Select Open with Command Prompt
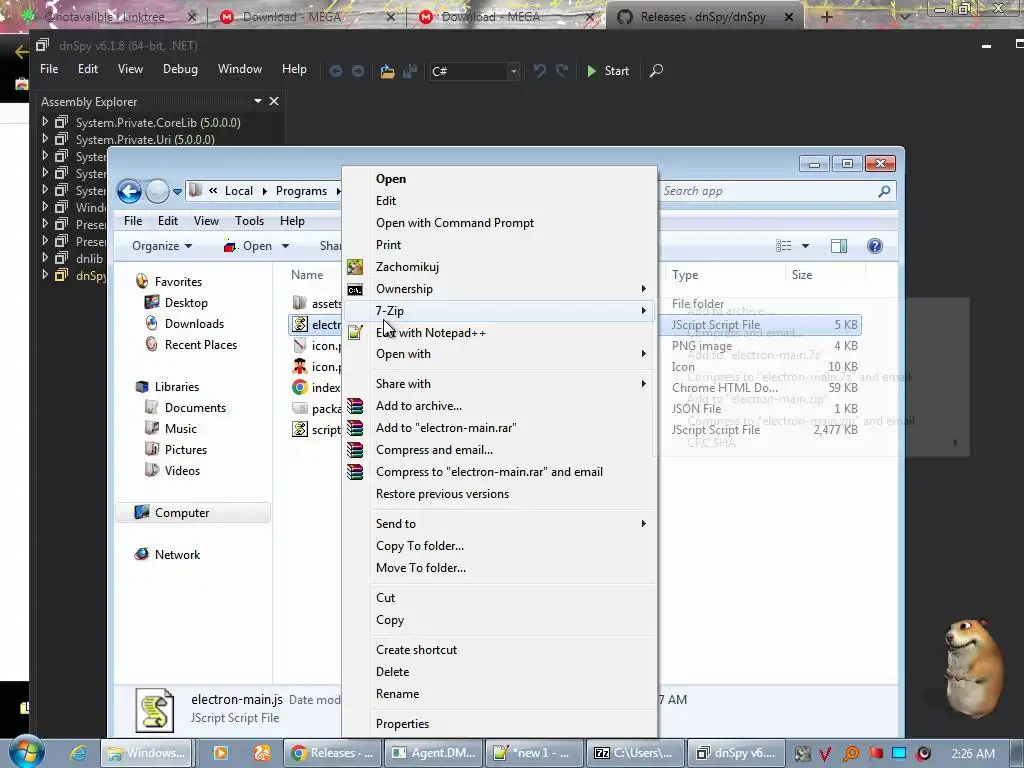Image resolution: width=1024 pixels, height=768 pixels. (x=500, y=223)
